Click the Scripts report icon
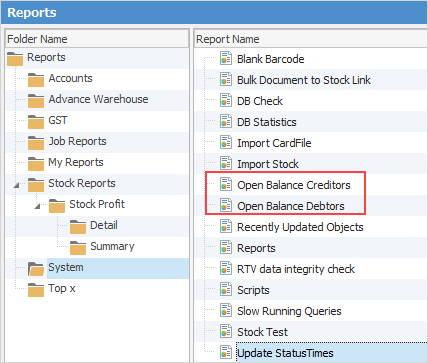428x363 pixels. tap(226, 290)
